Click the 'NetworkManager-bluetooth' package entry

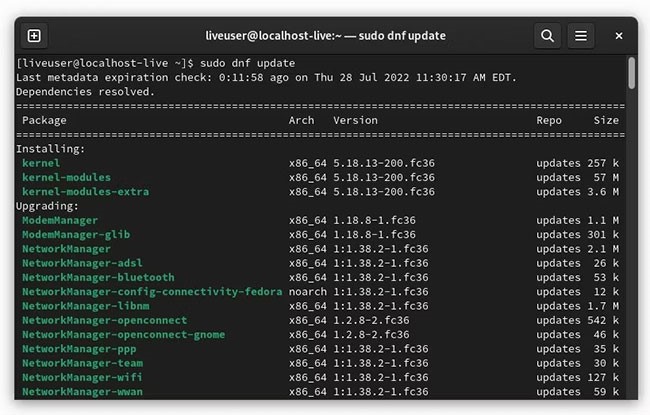98,278
